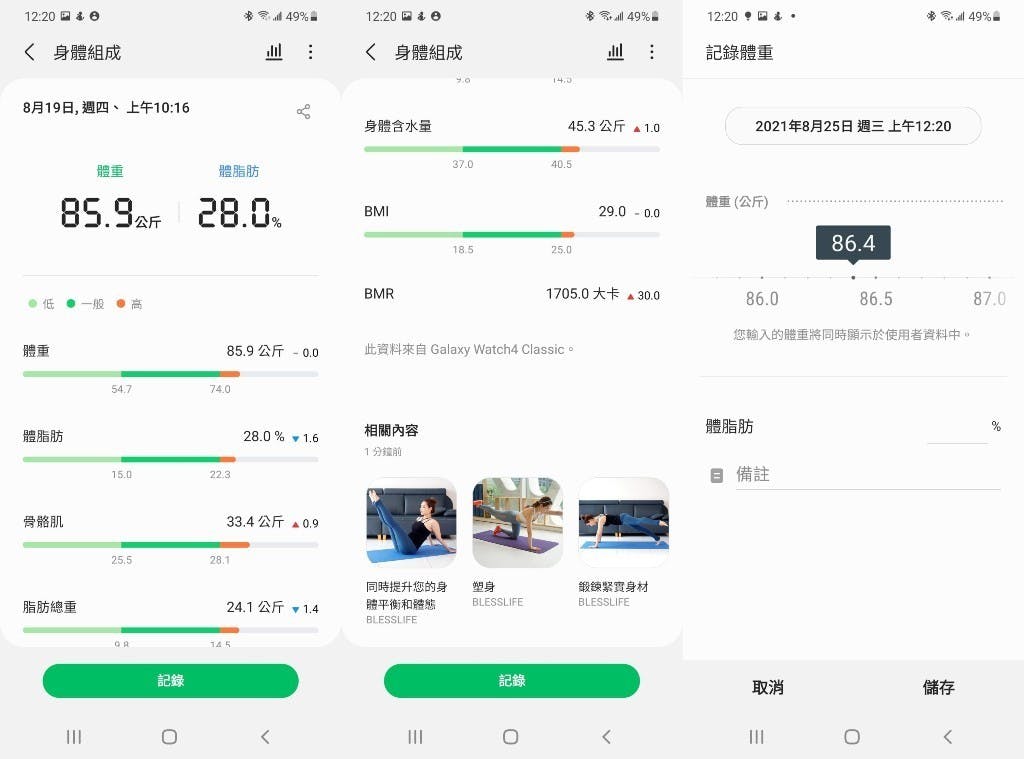Tap system back button in middle screen

[x=607, y=737]
